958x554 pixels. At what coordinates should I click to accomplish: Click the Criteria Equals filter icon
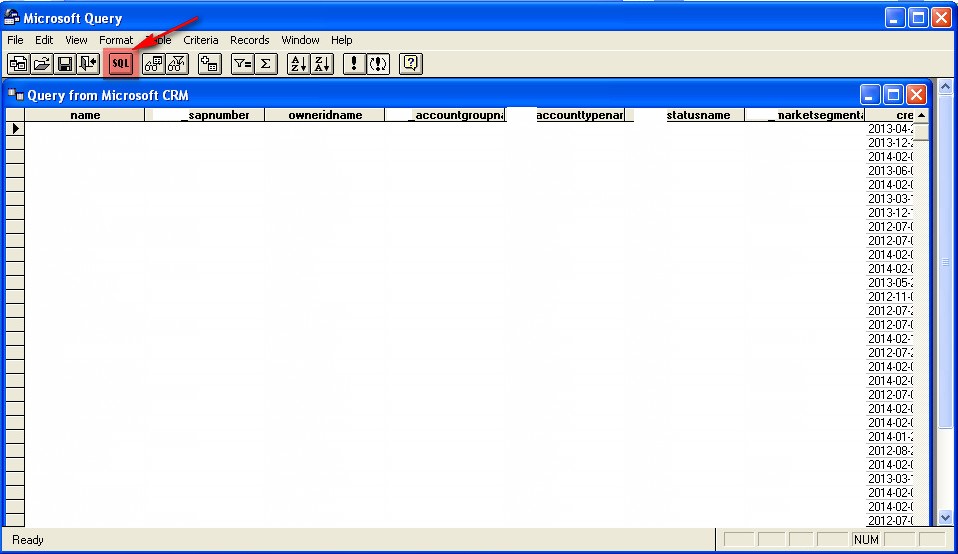[242, 64]
